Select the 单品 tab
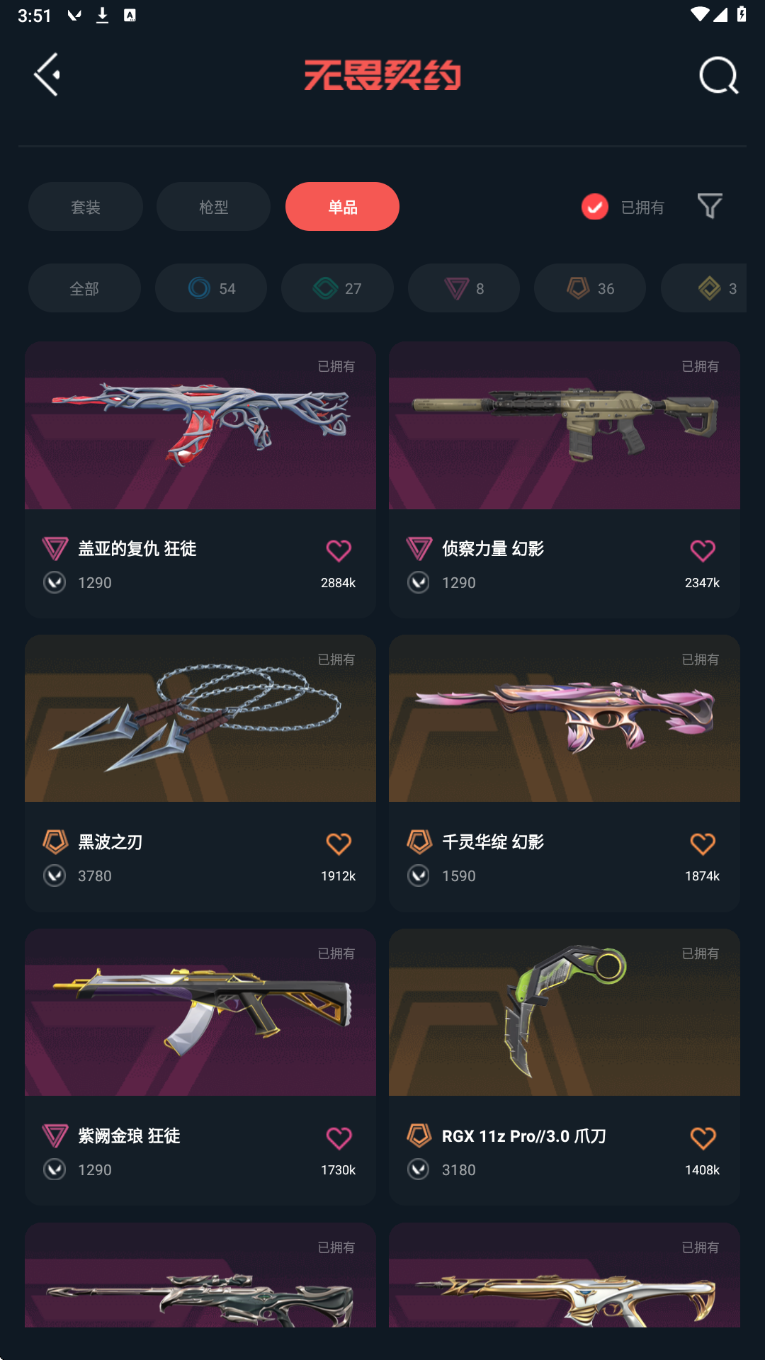This screenshot has width=765, height=1360. 342,207
